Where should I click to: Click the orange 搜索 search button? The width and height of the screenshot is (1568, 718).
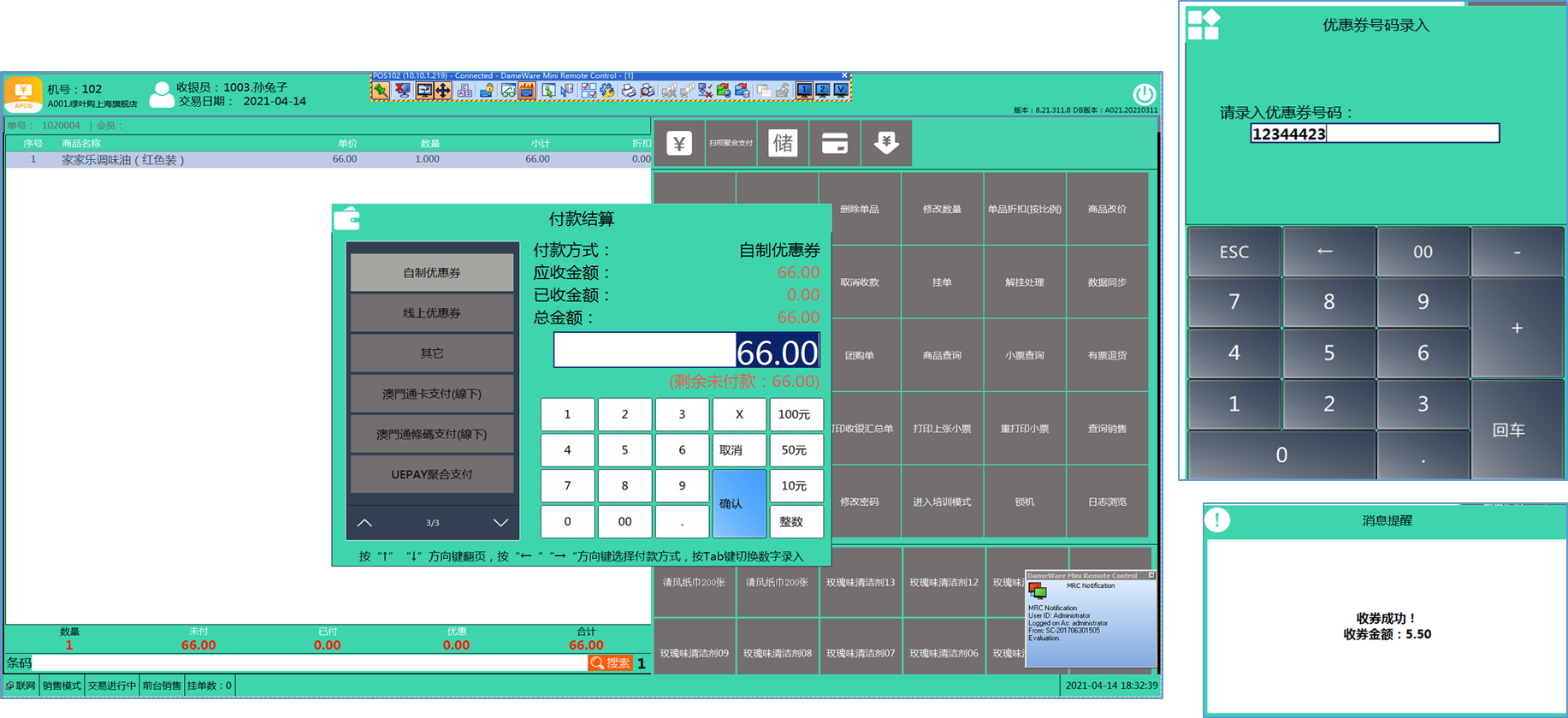tap(611, 663)
